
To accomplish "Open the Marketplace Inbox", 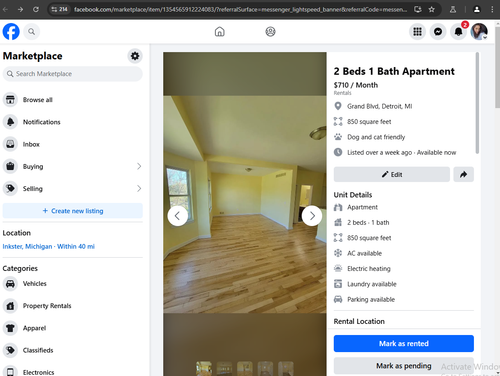I will click(73, 144).
